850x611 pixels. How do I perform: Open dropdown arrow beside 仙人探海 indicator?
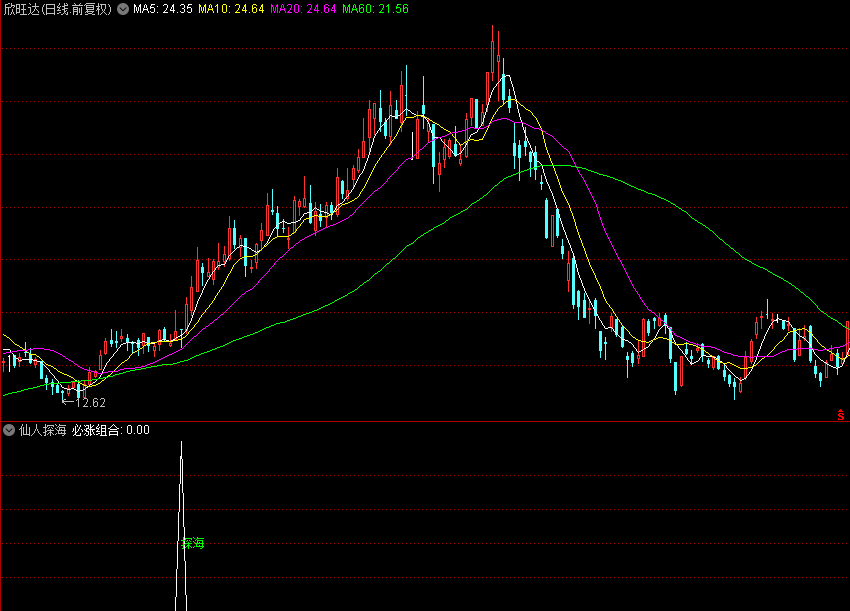click(x=9, y=430)
